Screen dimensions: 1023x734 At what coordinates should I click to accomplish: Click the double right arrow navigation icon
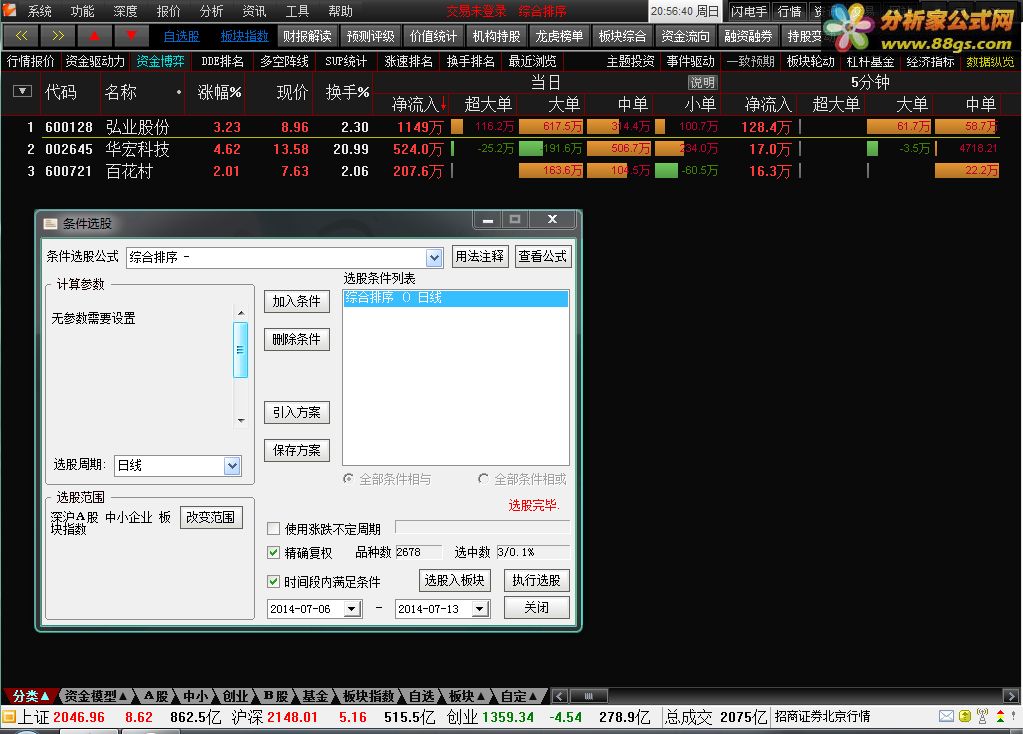point(57,36)
